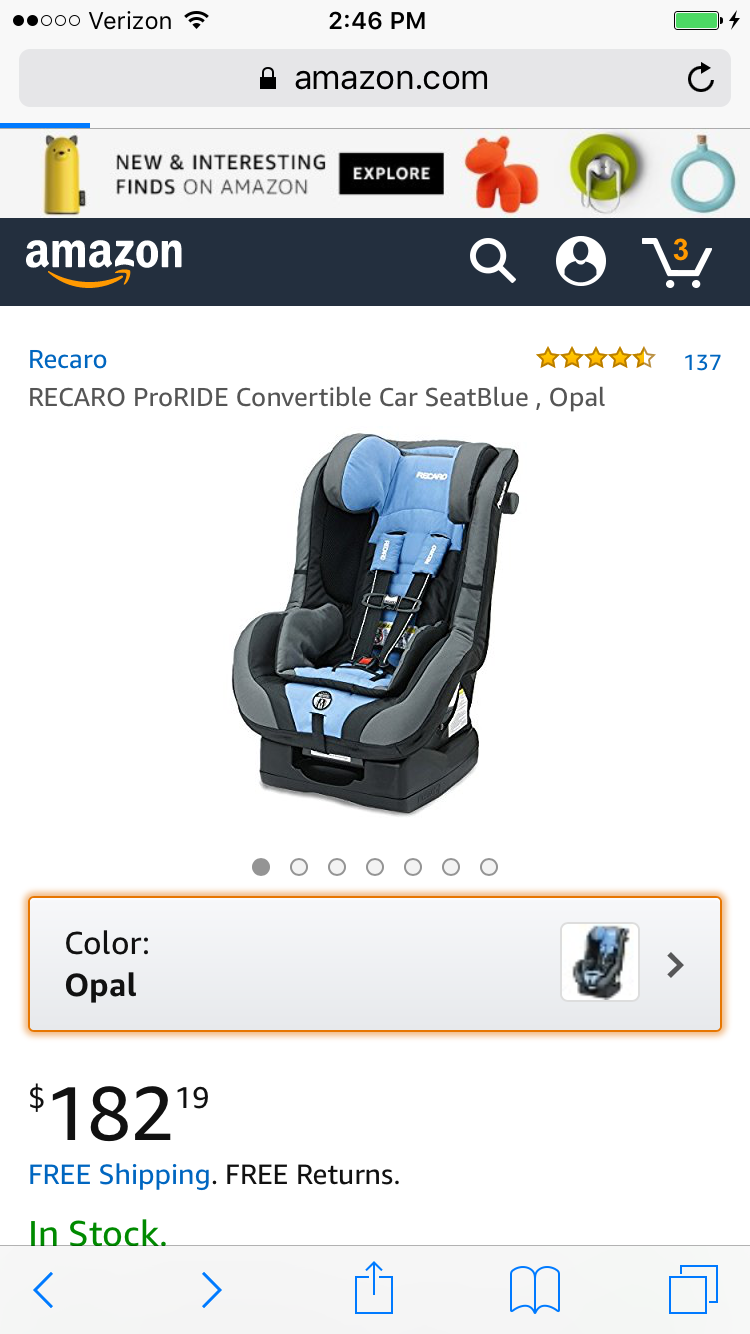750x1334 pixels.
Task: Select the second image pagination dot
Action: tap(299, 867)
